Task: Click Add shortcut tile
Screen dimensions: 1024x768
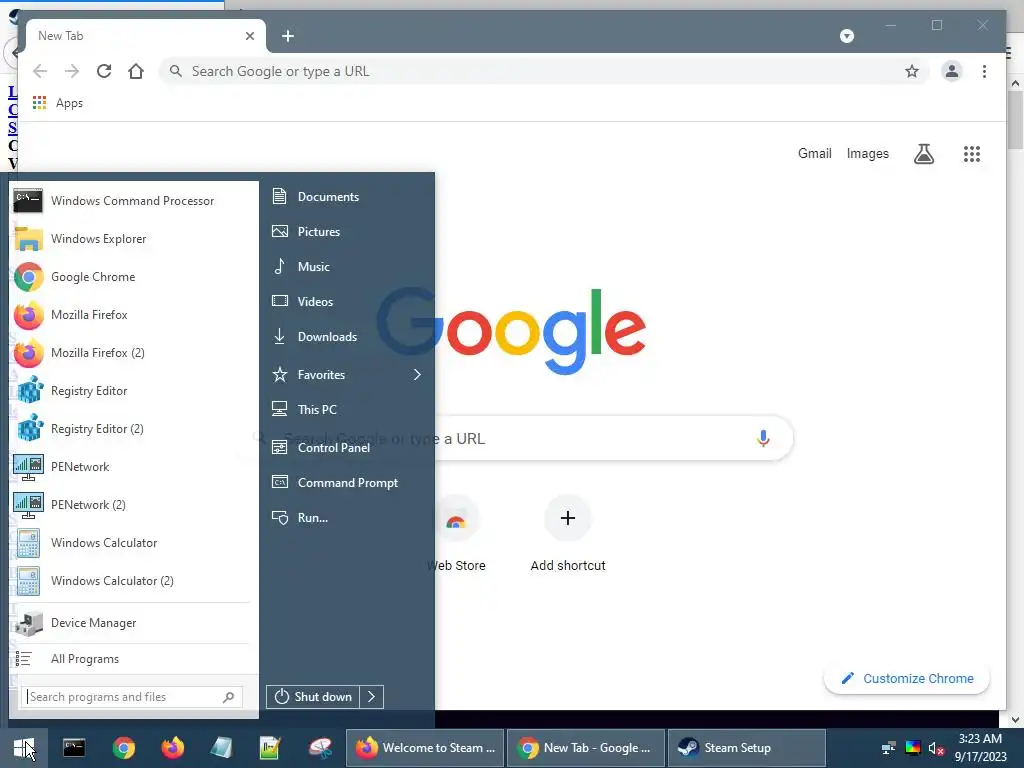Action: pos(568,534)
